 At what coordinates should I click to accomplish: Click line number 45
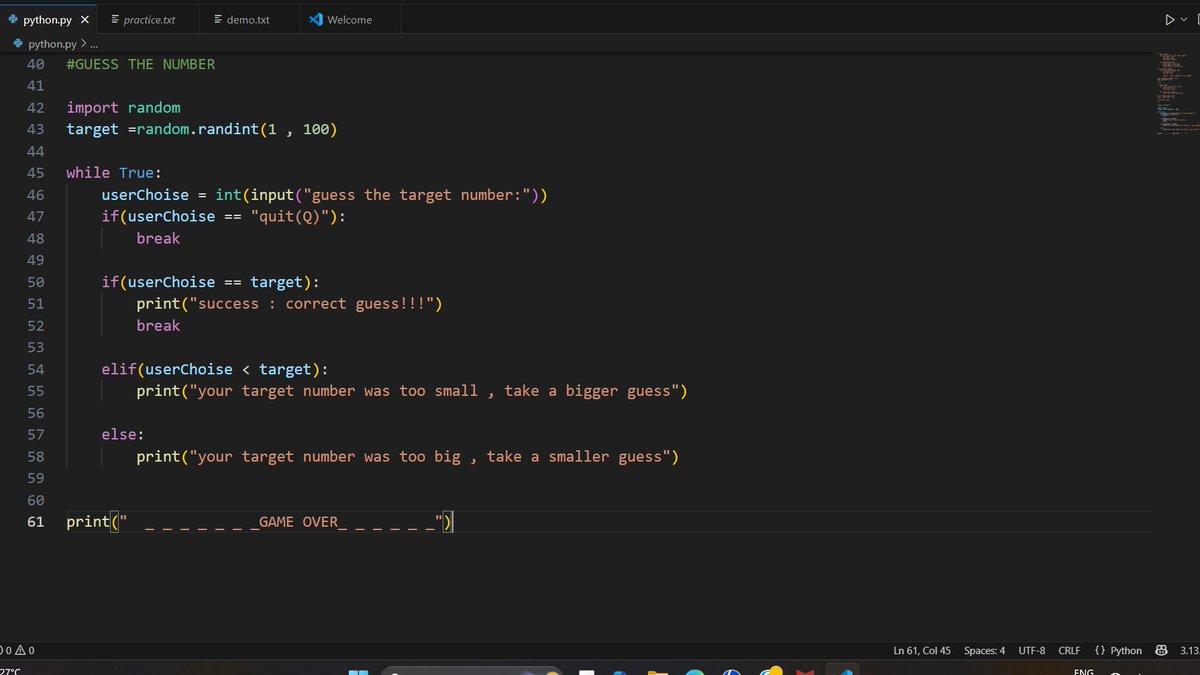(35, 173)
